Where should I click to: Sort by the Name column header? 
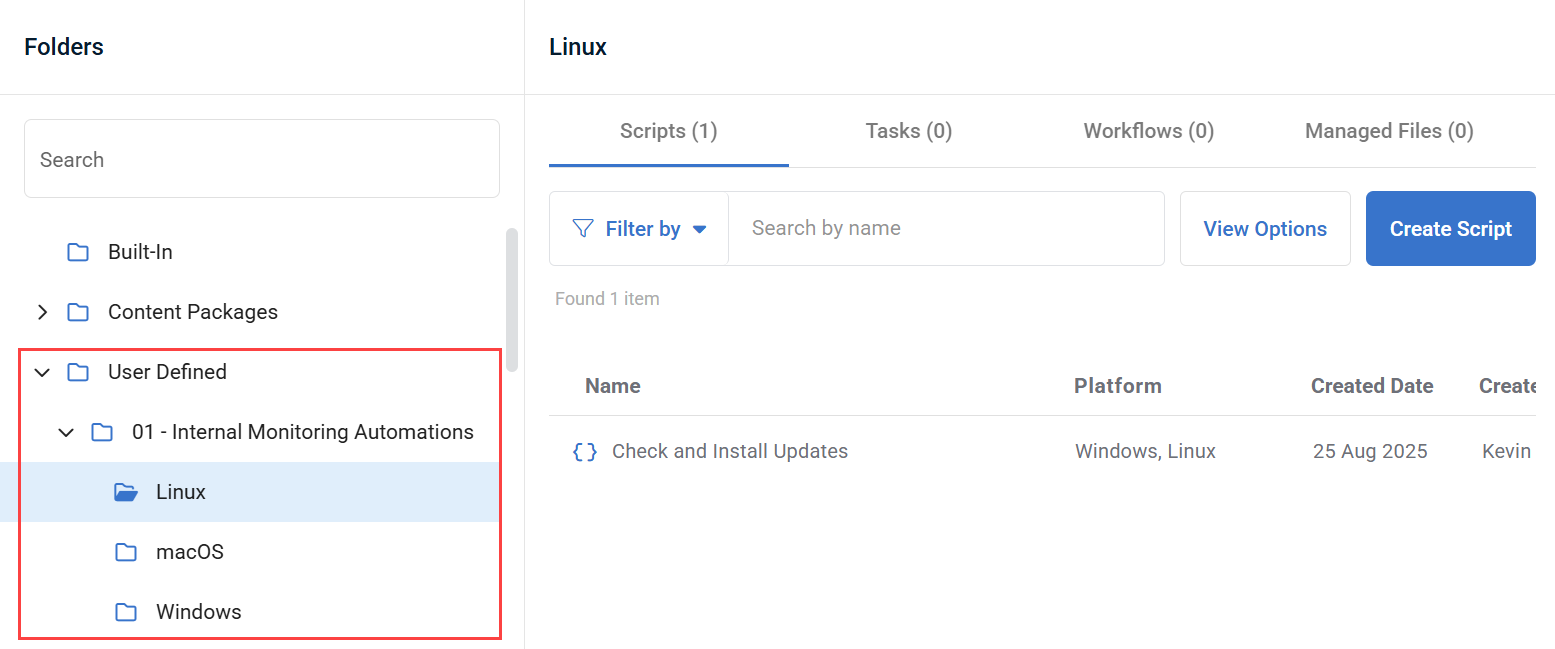click(613, 386)
